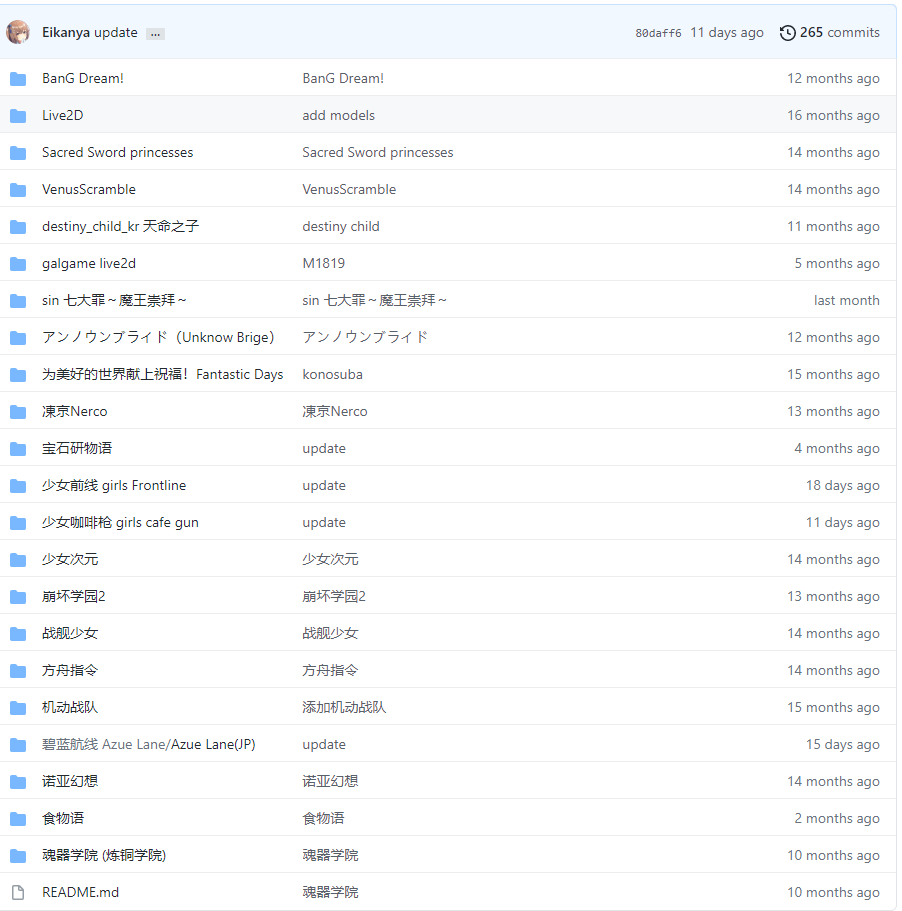Viewport: 902px width, 911px height.
Task: Click Eikanya's profile avatar
Action: (18, 32)
